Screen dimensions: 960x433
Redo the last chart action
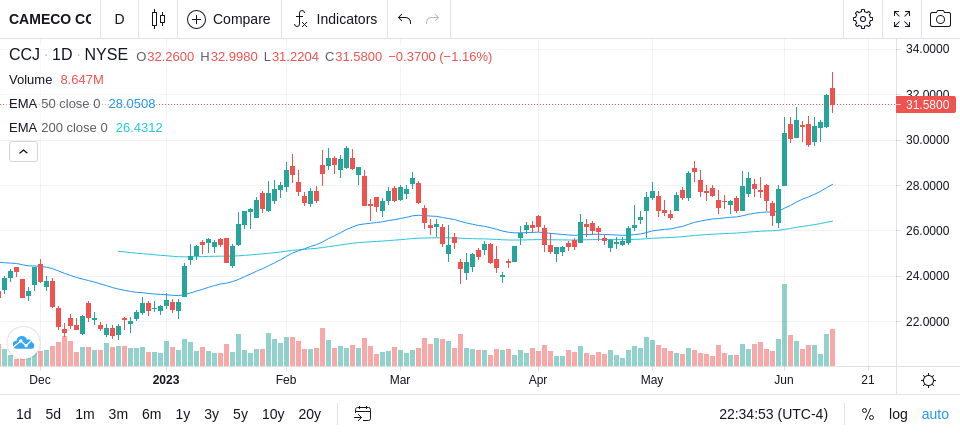click(433, 19)
